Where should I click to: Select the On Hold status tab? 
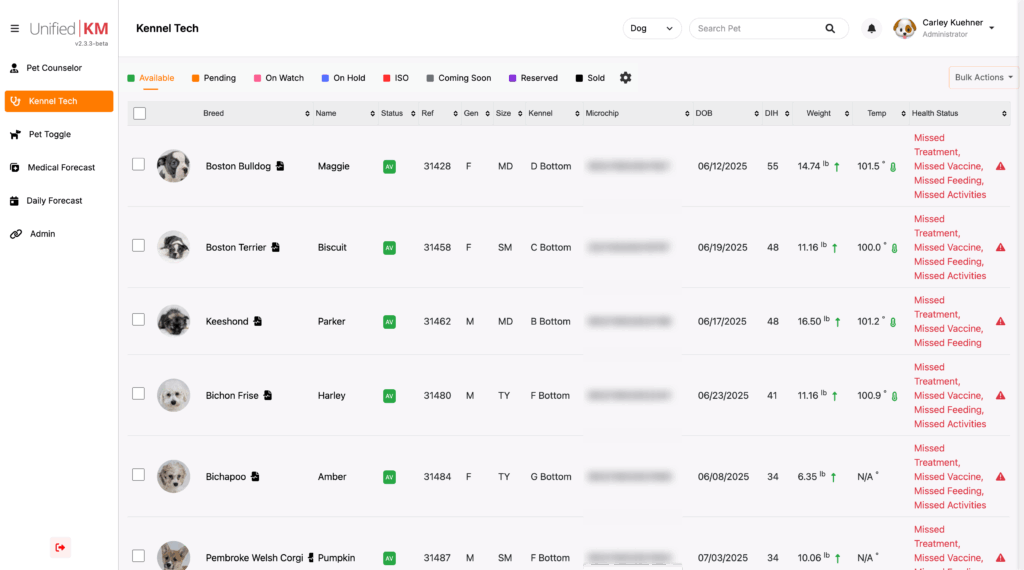tap(344, 78)
